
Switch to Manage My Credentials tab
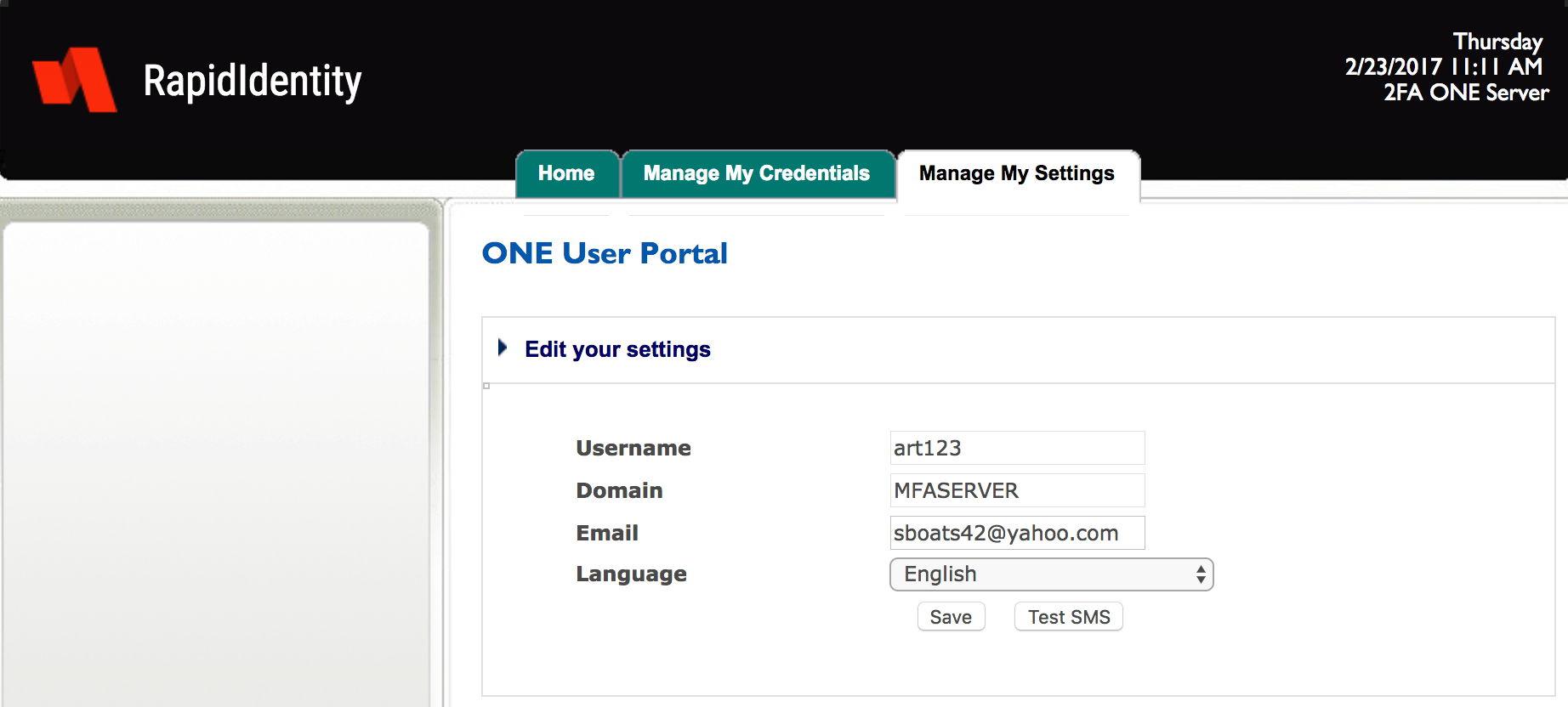click(x=757, y=174)
